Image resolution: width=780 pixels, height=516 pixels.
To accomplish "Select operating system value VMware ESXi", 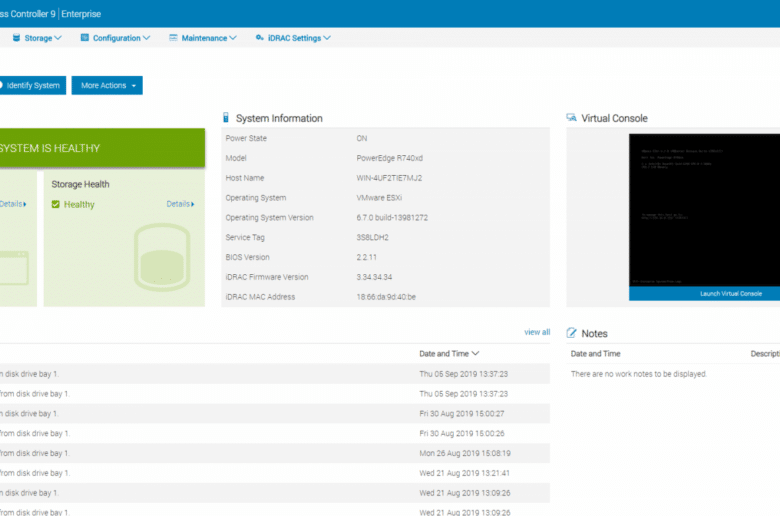I will [x=379, y=198].
